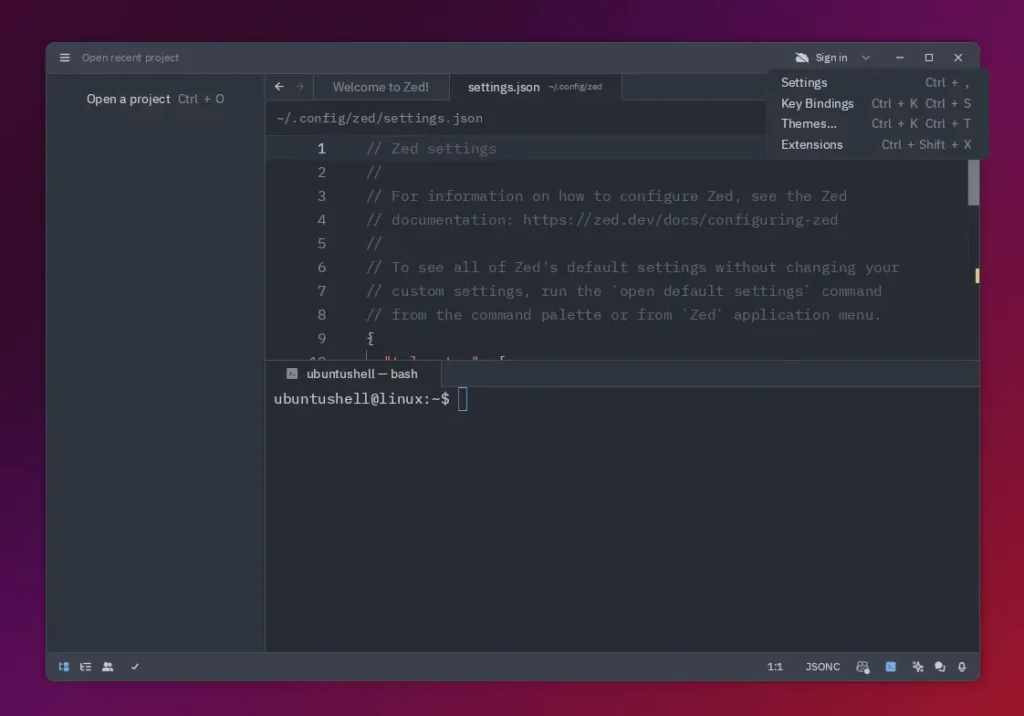This screenshot has height=716, width=1024.
Task: Open the hamburger application menu
Action: click(x=65, y=58)
